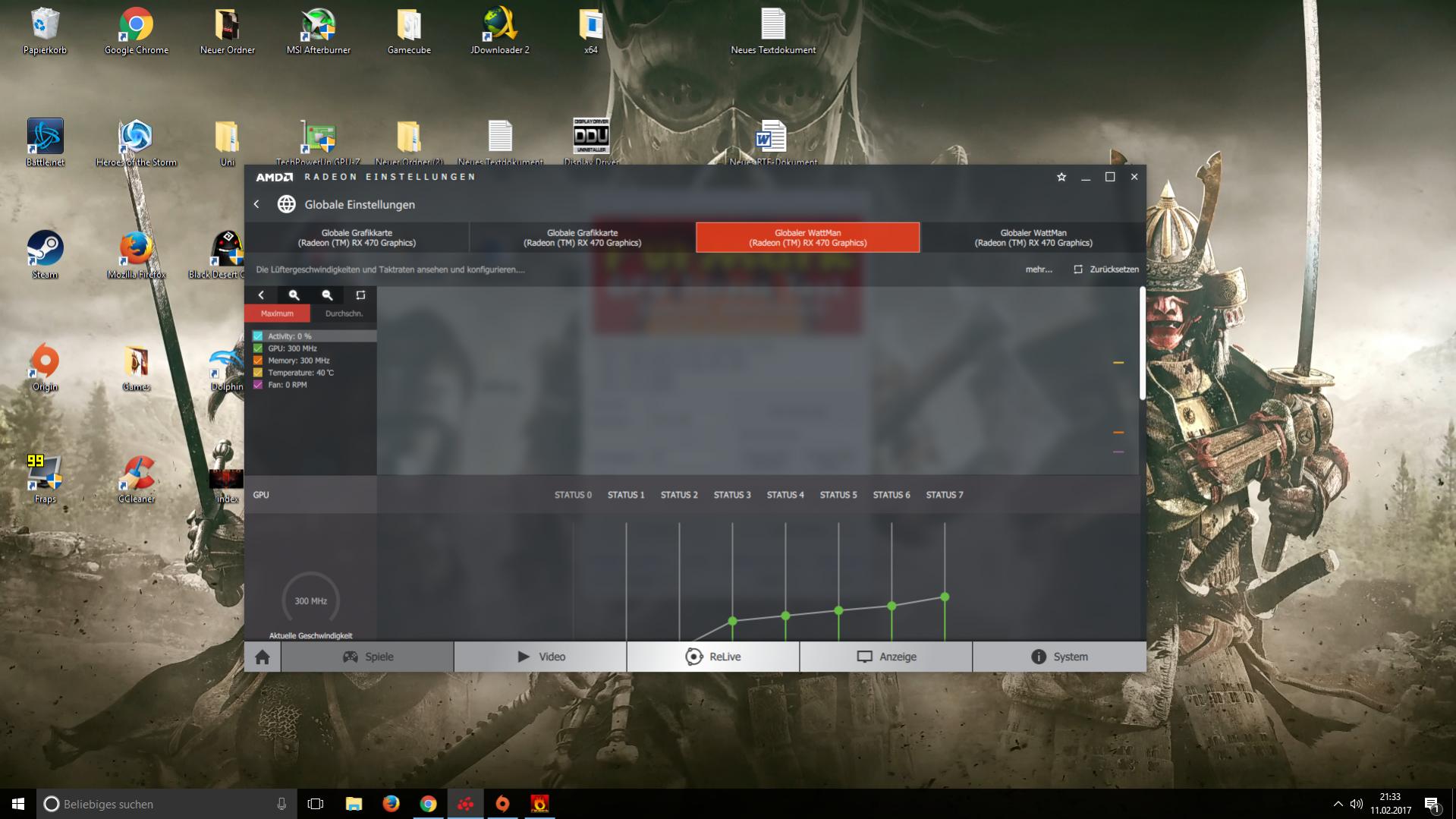Switch to the Maximum histogram tab
Image resolution: width=1456 pixels, height=819 pixels.
[277, 313]
